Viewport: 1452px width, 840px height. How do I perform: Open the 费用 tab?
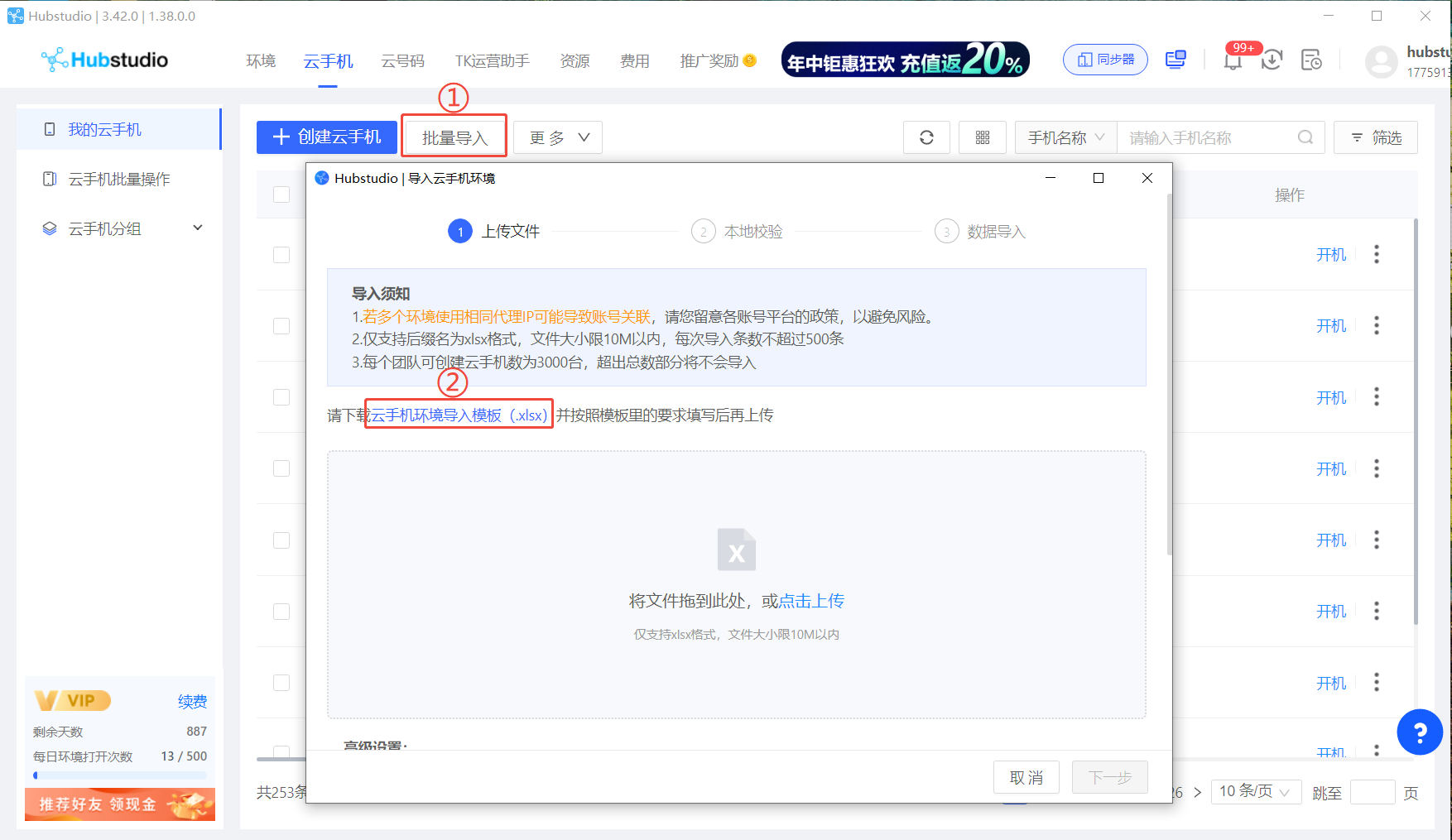tap(635, 61)
